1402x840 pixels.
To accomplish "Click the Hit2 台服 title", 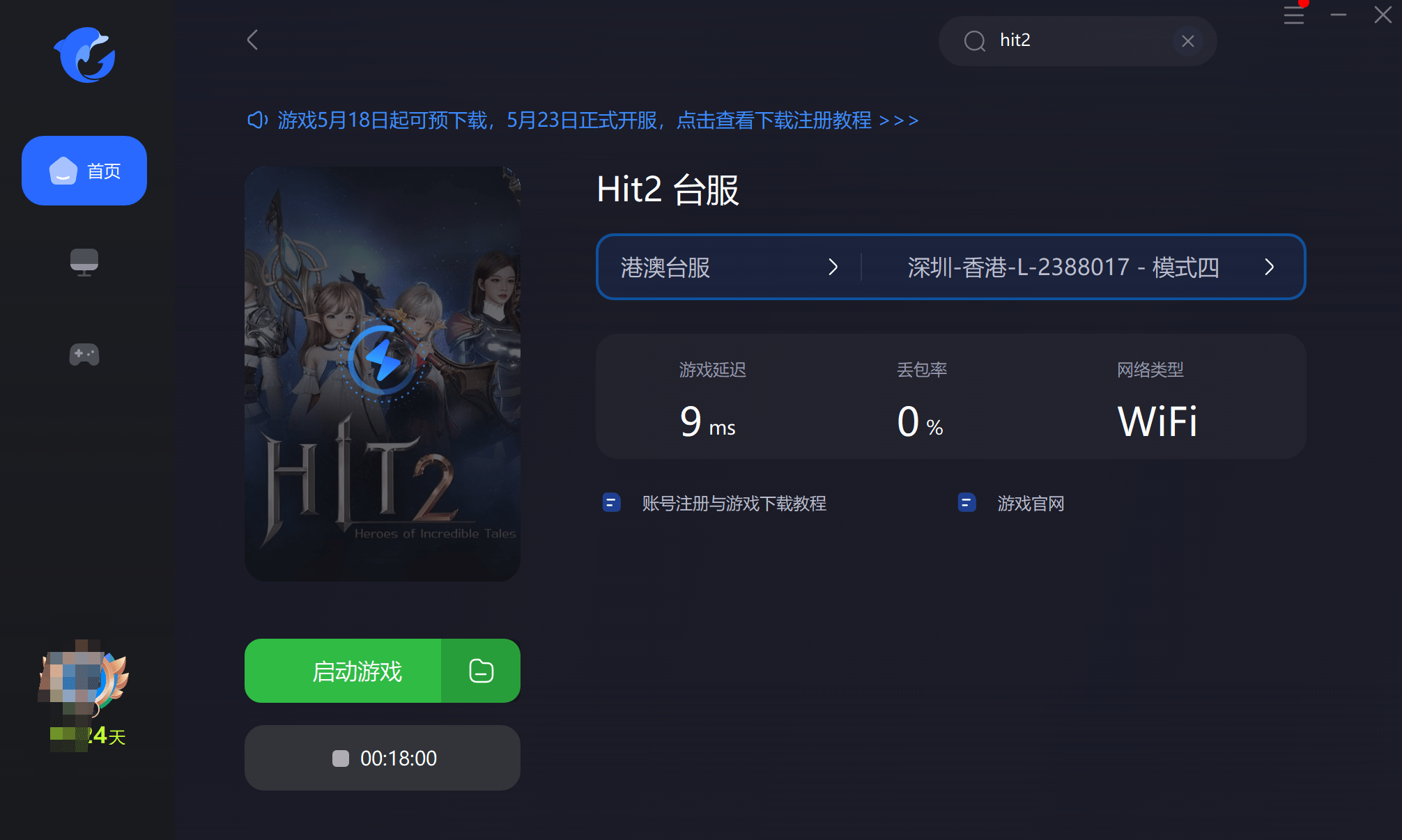I will (668, 189).
